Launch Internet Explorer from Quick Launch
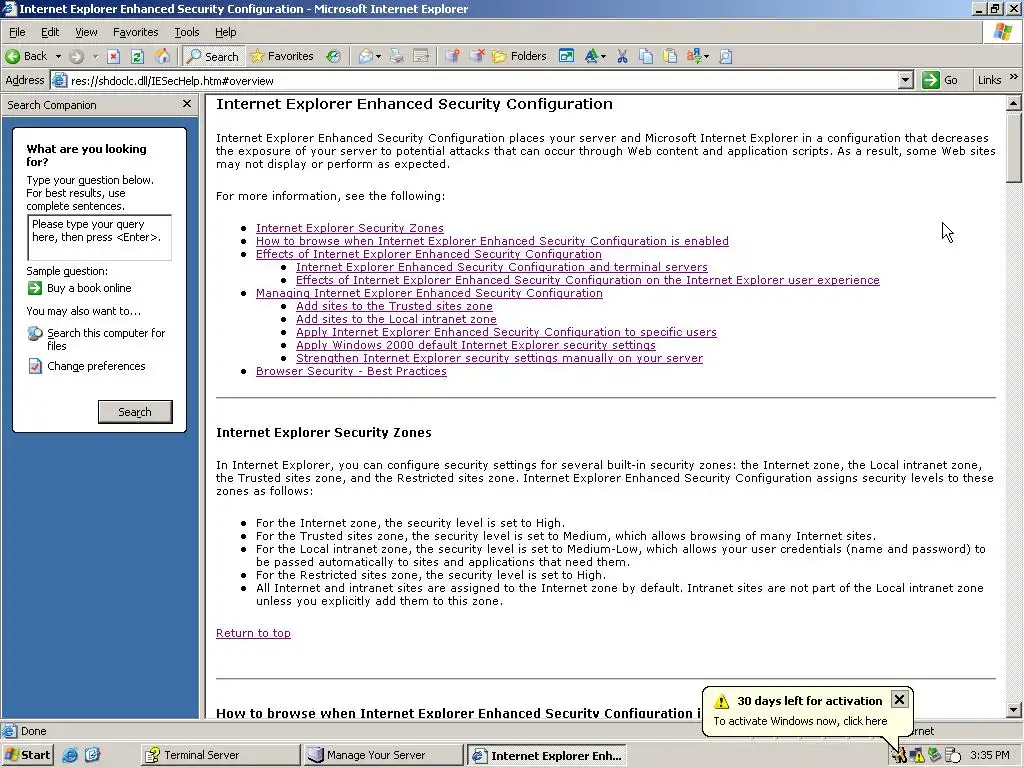The width and height of the screenshot is (1024, 768). pyautogui.click(x=70, y=755)
